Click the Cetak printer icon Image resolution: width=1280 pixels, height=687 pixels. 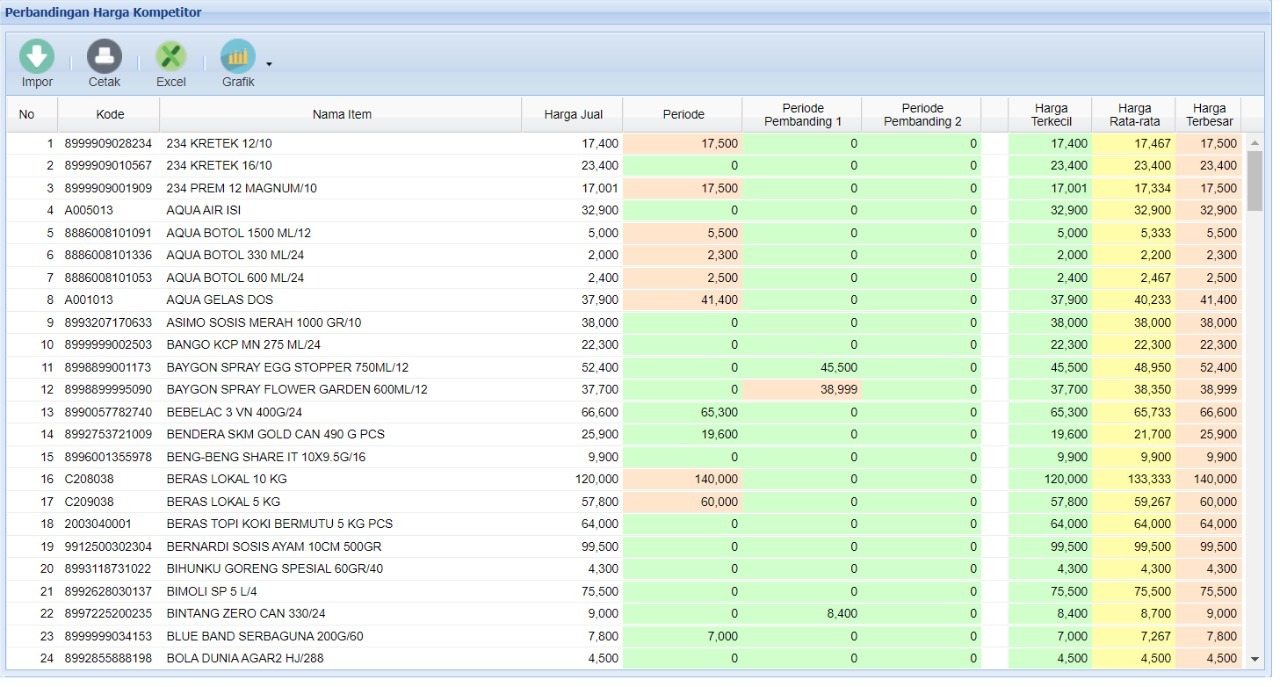(104, 57)
